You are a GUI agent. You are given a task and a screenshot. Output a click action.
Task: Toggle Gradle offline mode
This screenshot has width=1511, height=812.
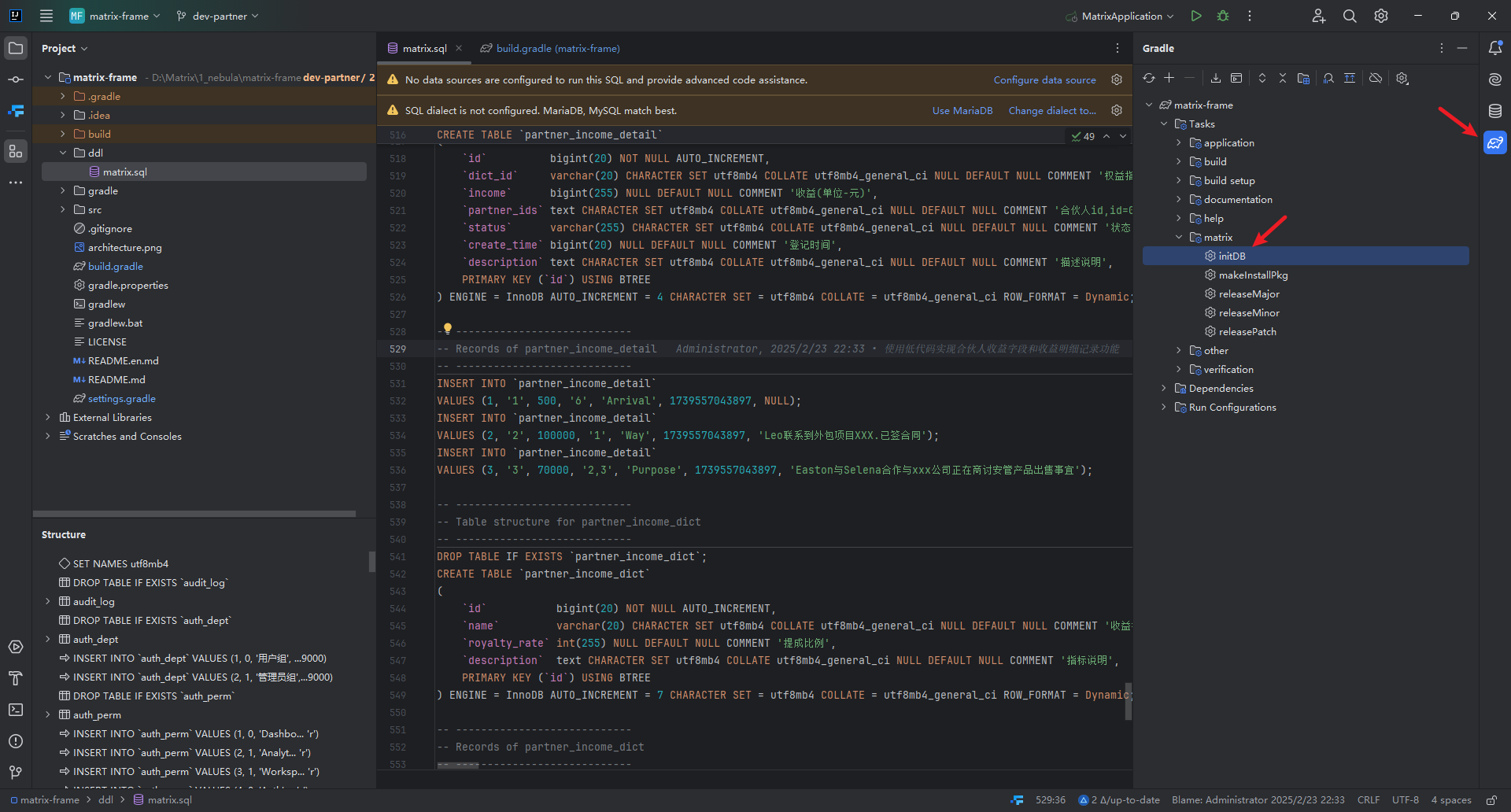[x=1376, y=78]
